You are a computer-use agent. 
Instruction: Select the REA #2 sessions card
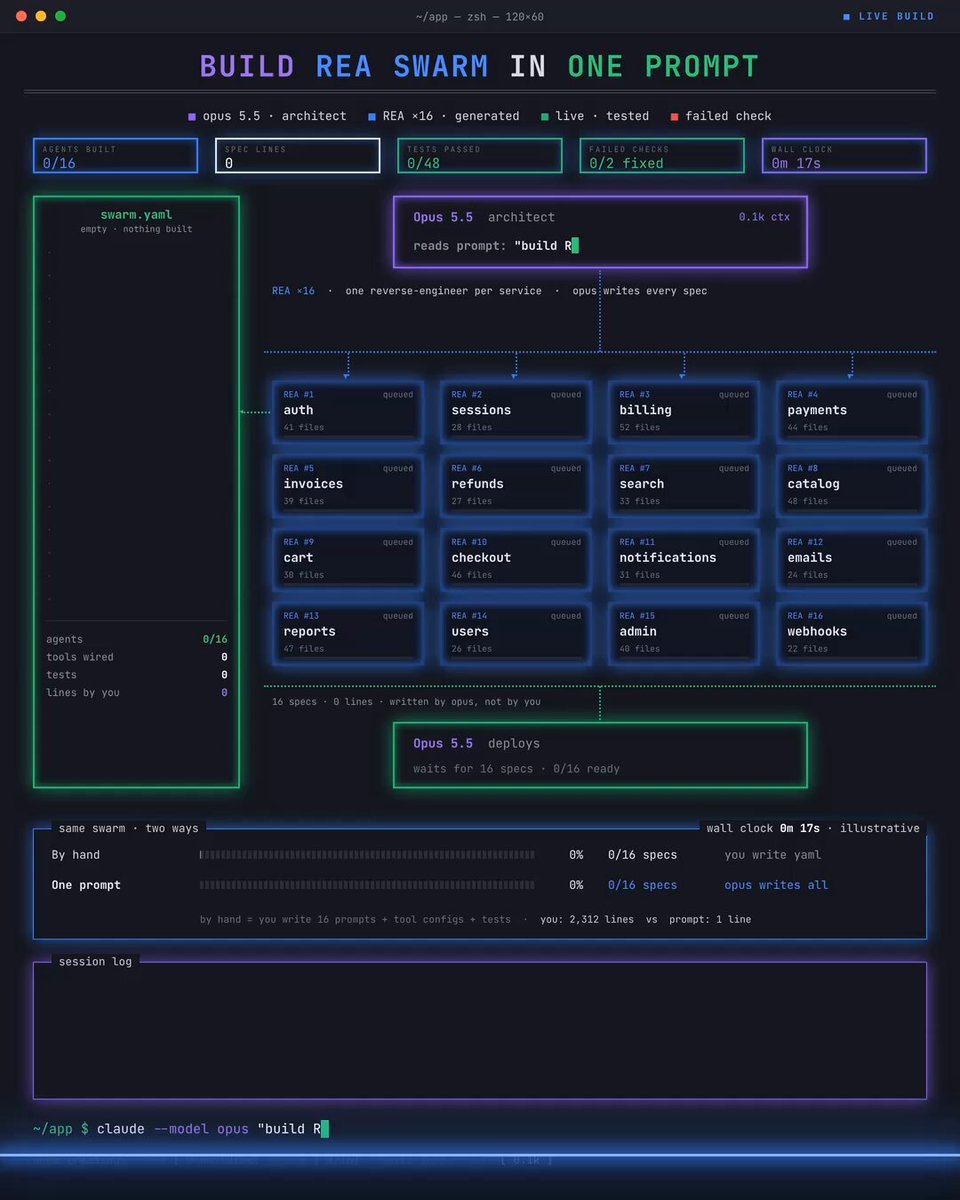516,411
